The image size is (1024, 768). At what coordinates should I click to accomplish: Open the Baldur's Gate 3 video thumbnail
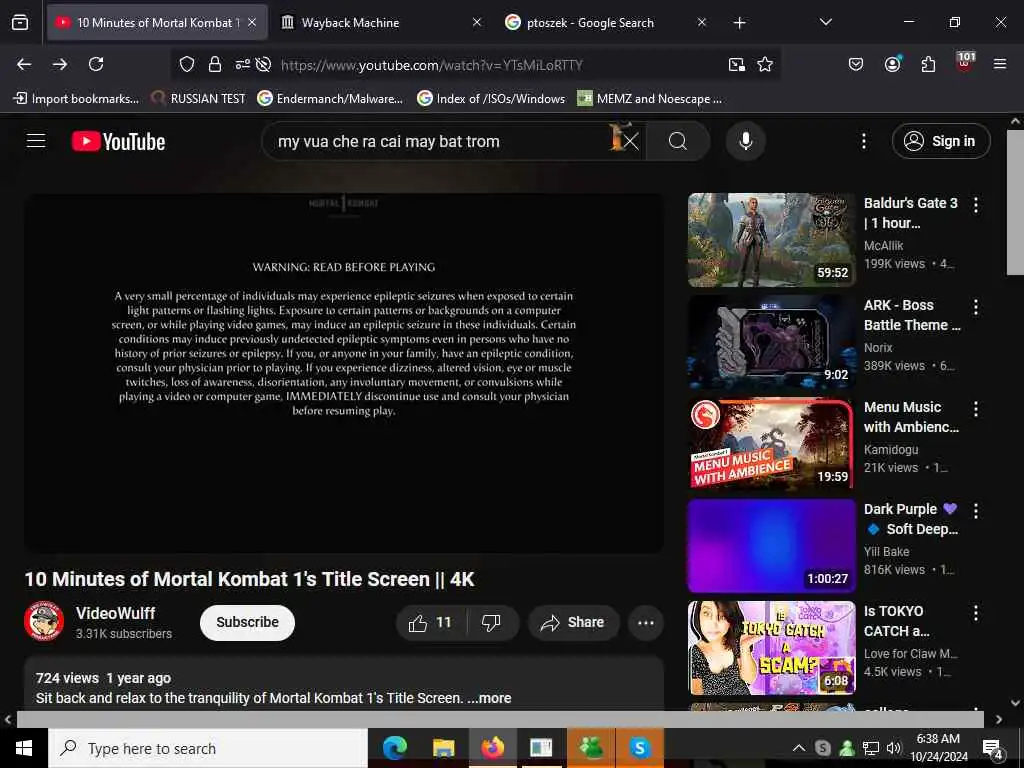tap(771, 240)
